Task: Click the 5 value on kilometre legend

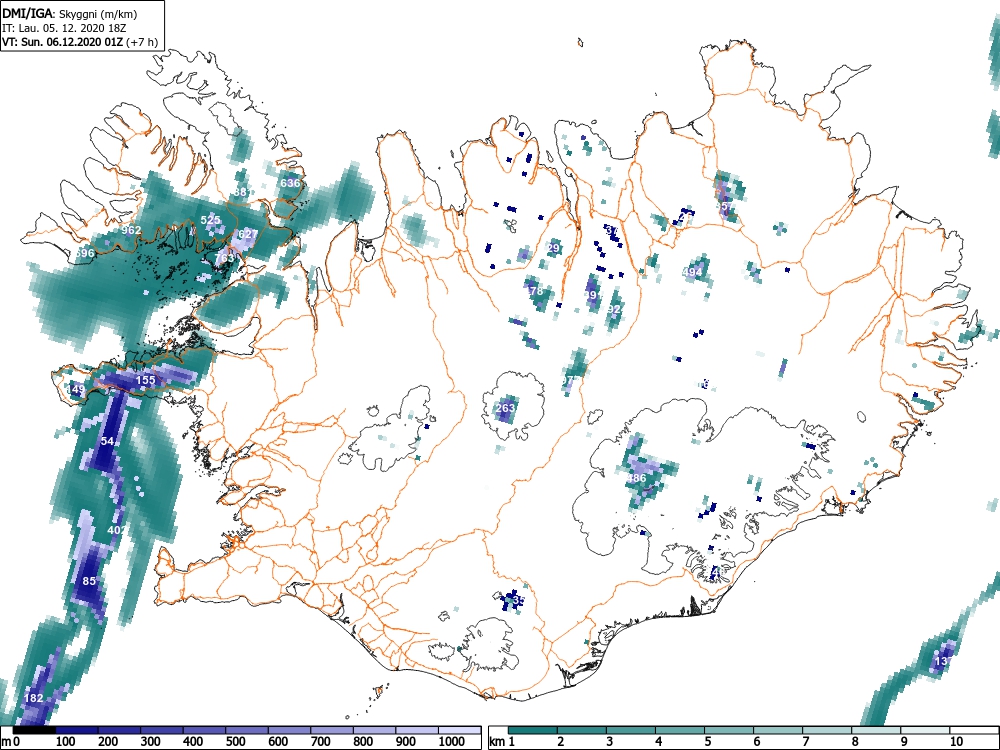Action: tap(708, 742)
